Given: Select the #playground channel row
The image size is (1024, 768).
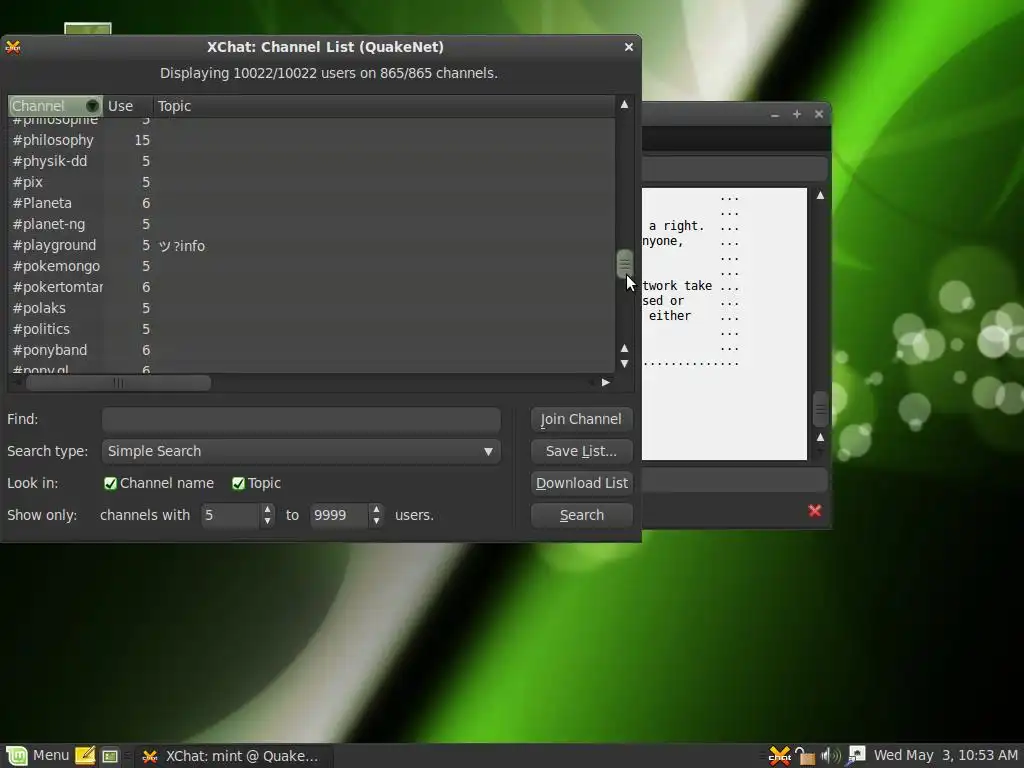Looking at the screenshot, I should [x=311, y=245].
